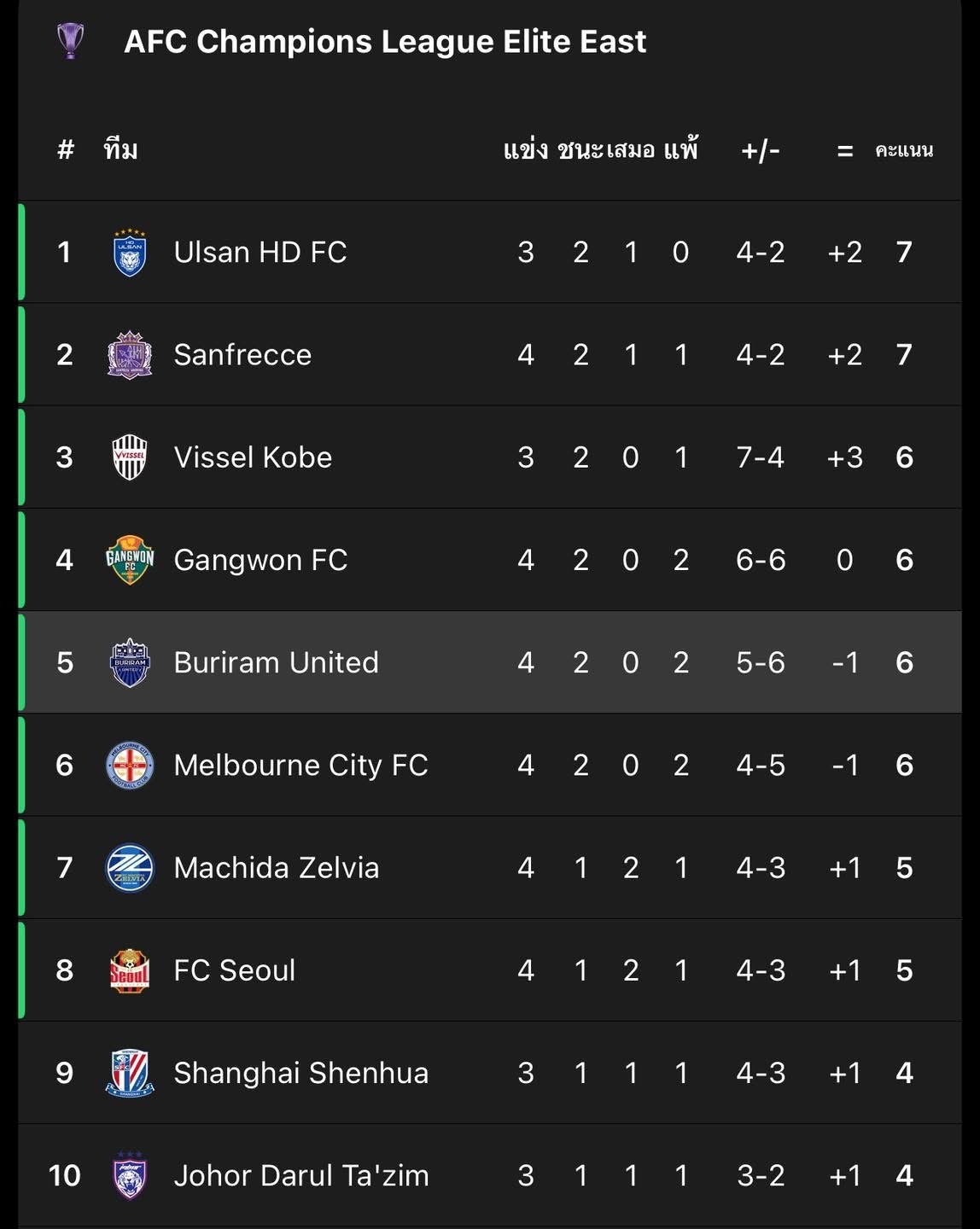The height and width of the screenshot is (1229, 980).
Task: Tap the Machida Zelvia blue logo
Action: (130, 868)
